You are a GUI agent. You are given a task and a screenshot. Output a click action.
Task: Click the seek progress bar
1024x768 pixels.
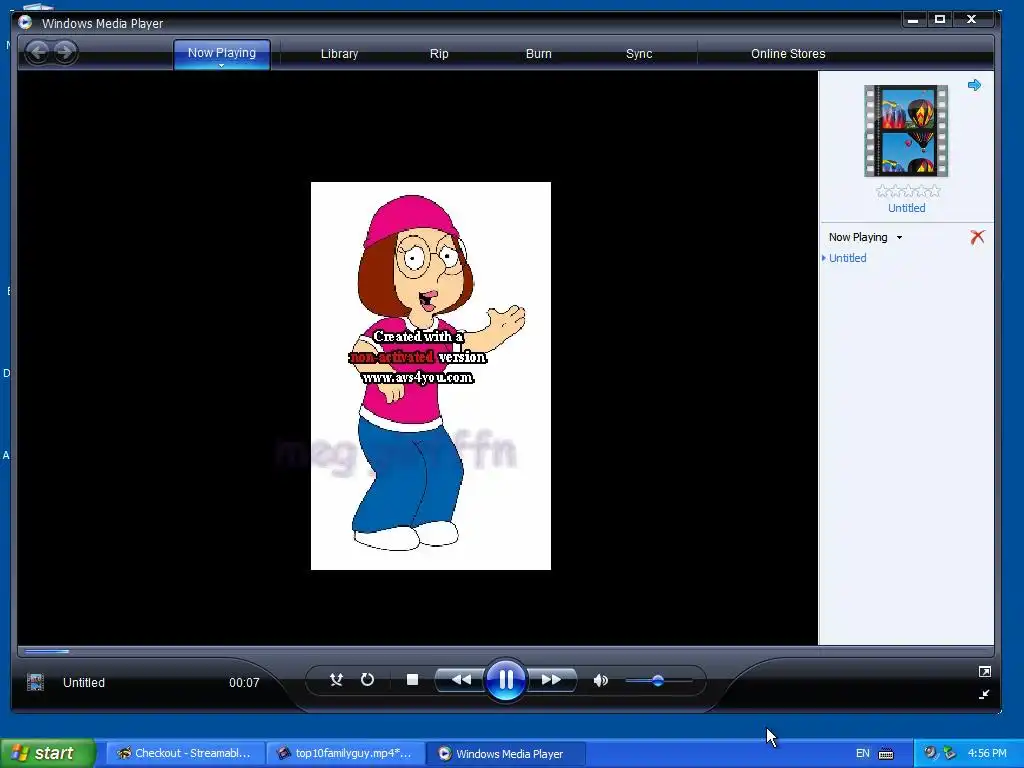(505, 651)
